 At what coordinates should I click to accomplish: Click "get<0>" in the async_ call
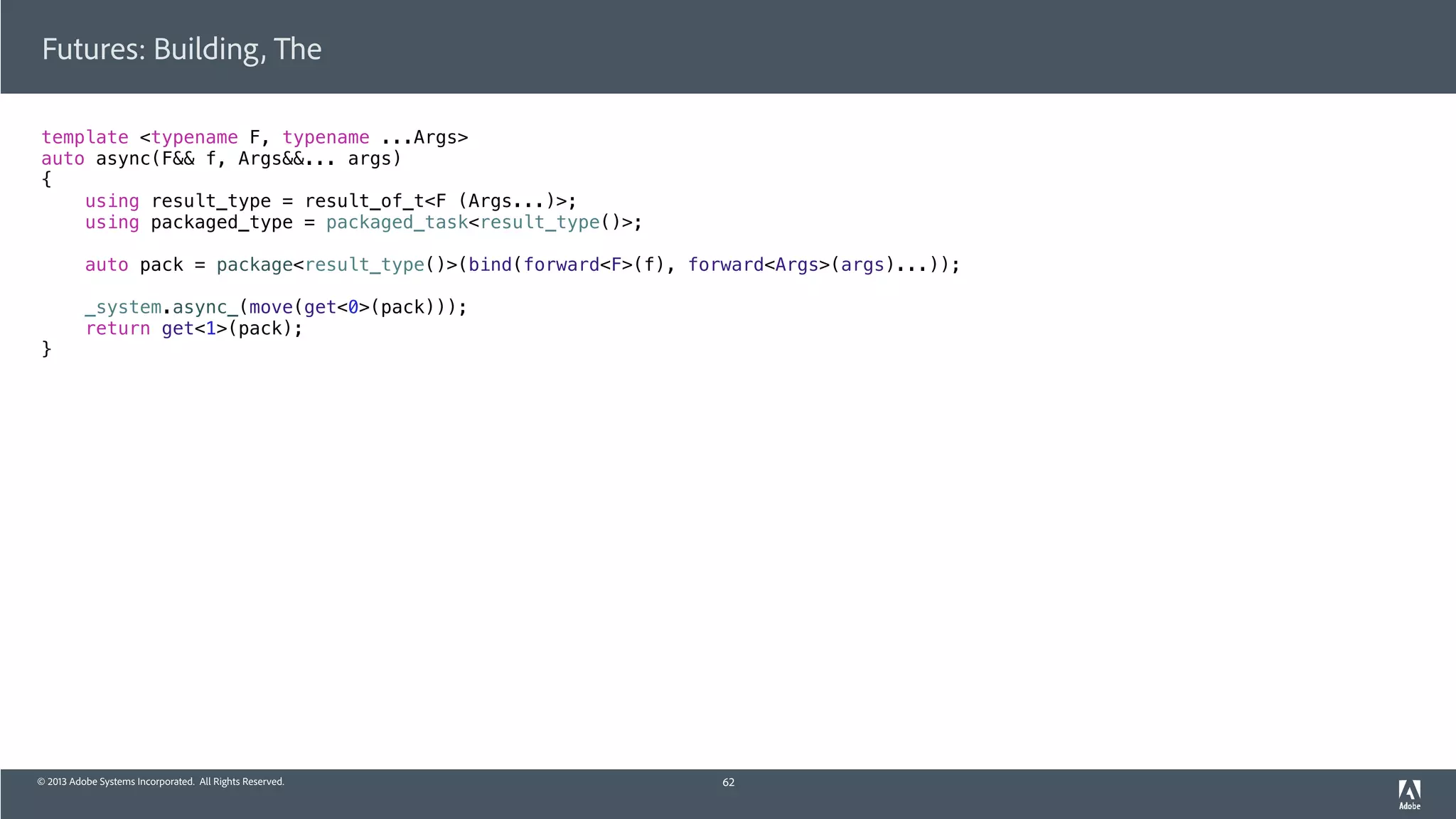(x=336, y=307)
